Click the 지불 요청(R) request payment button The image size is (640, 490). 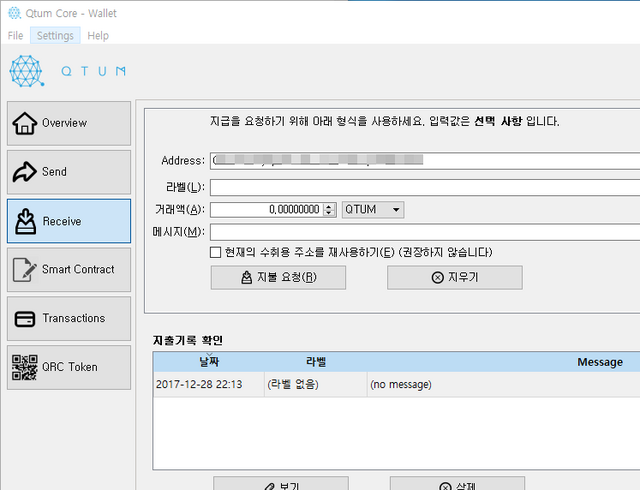(x=278, y=278)
